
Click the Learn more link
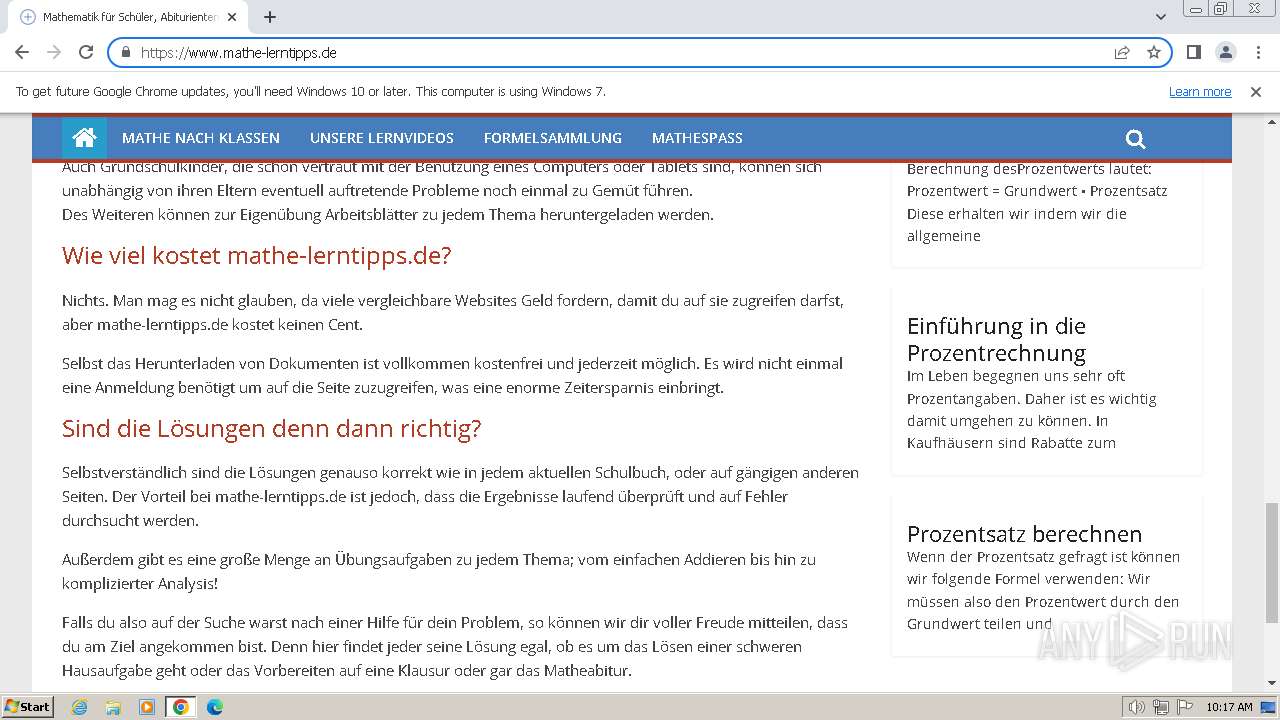(x=1200, y=92)
